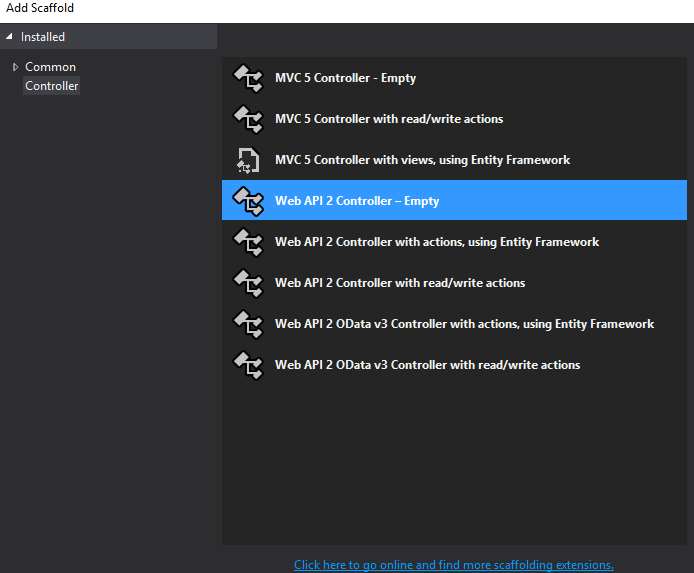
Task: Choose Web API 2 Controller with actions, Entity Framework
Action: click(437, 242)
